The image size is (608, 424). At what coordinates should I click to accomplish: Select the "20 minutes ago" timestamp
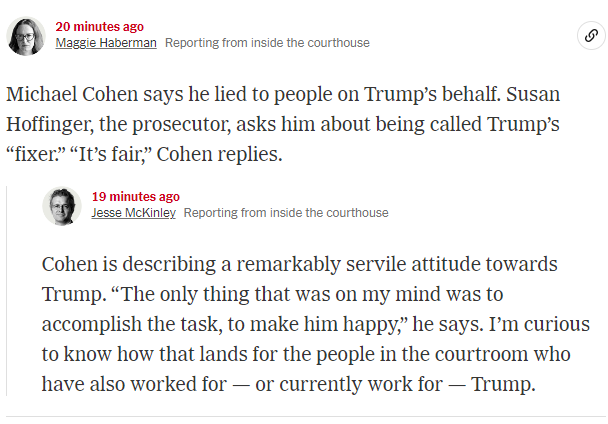pyautogui.click(x=100, y=26)
